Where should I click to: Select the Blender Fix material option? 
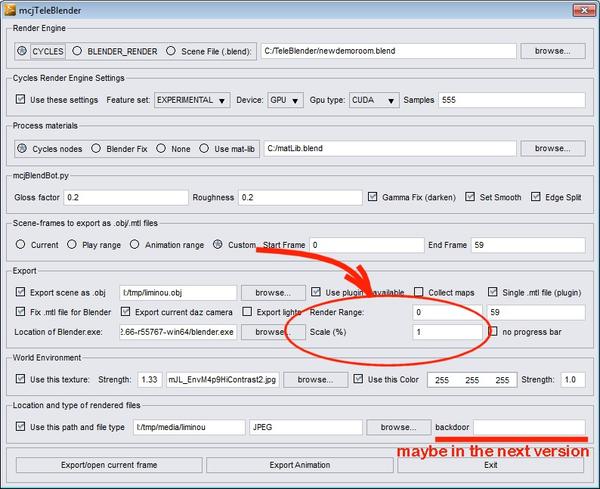point(96,148)
